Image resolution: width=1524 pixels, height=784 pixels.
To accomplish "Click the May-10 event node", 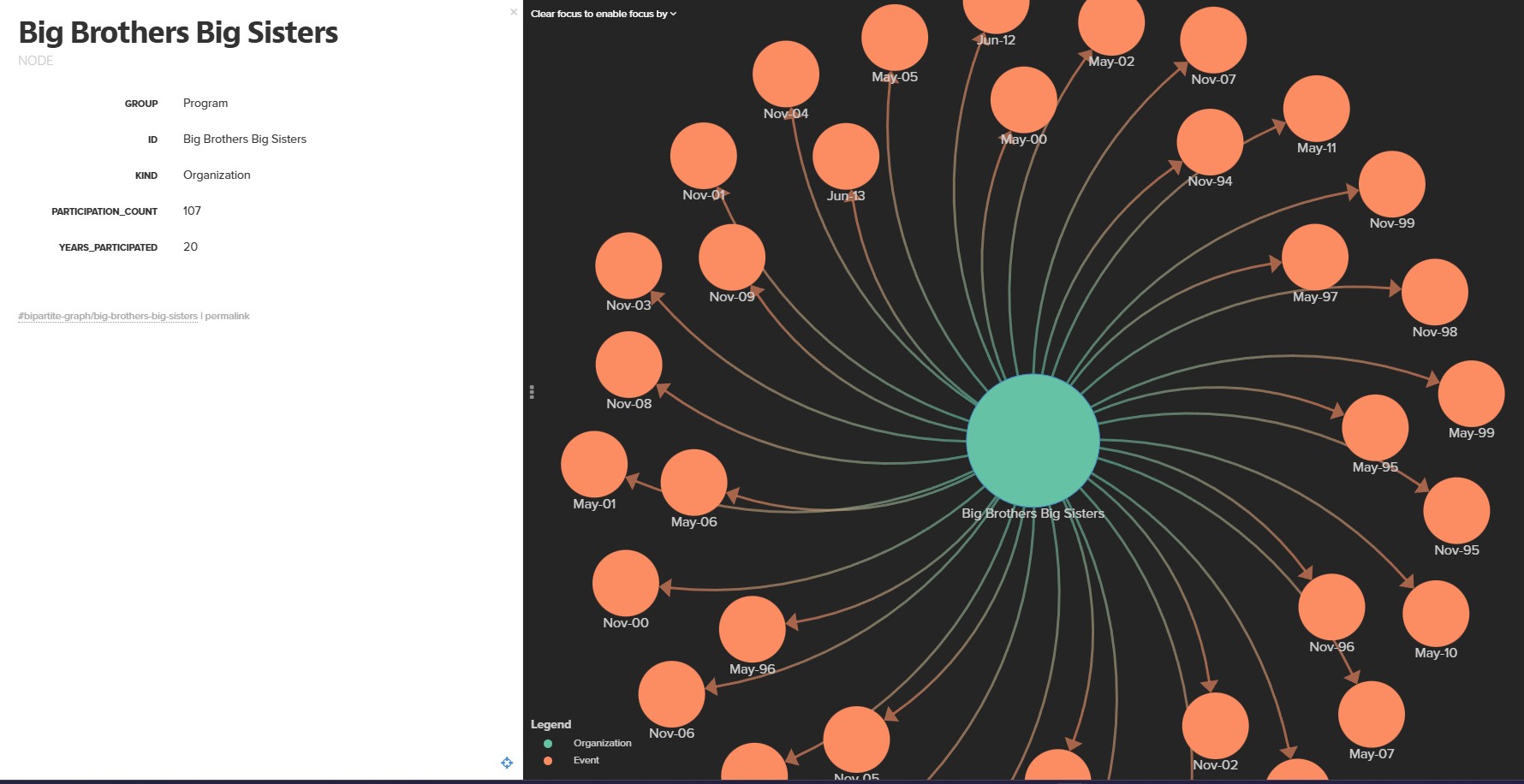I will click(1436, 614).
